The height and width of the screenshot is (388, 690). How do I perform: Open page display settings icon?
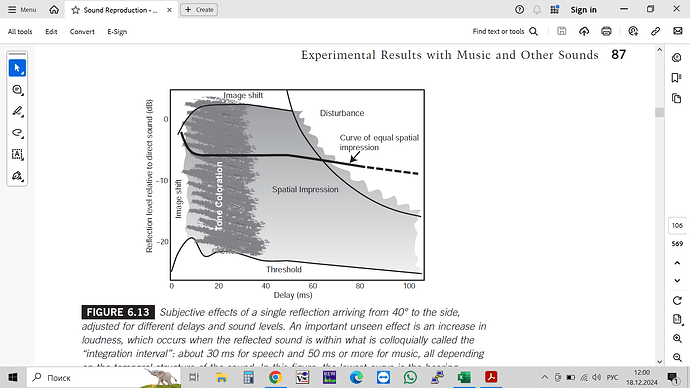click(677, 319)
